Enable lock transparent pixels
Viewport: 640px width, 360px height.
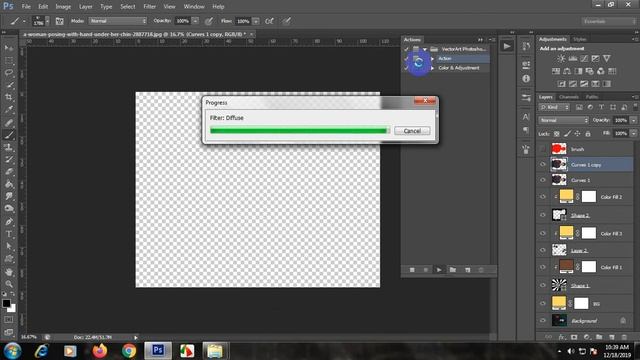click(556, 133)
